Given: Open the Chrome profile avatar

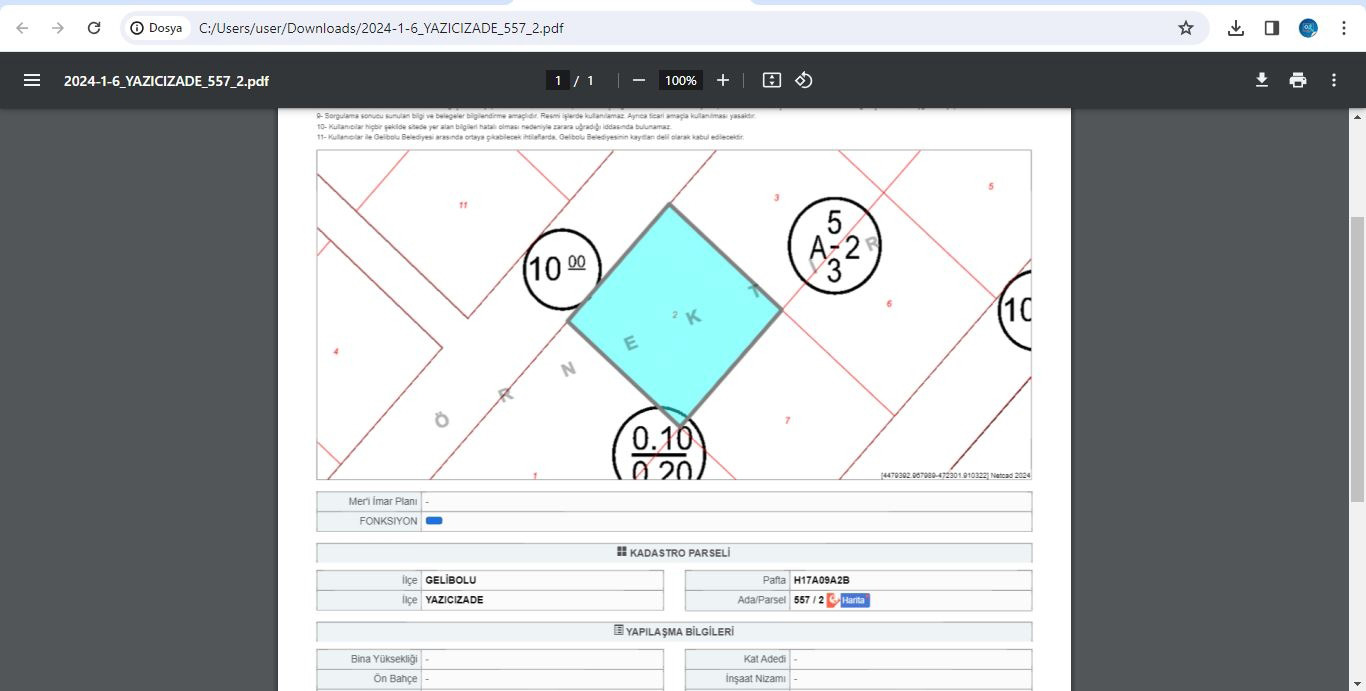Looking at the screenshot, I should [x=1308, y=28].
